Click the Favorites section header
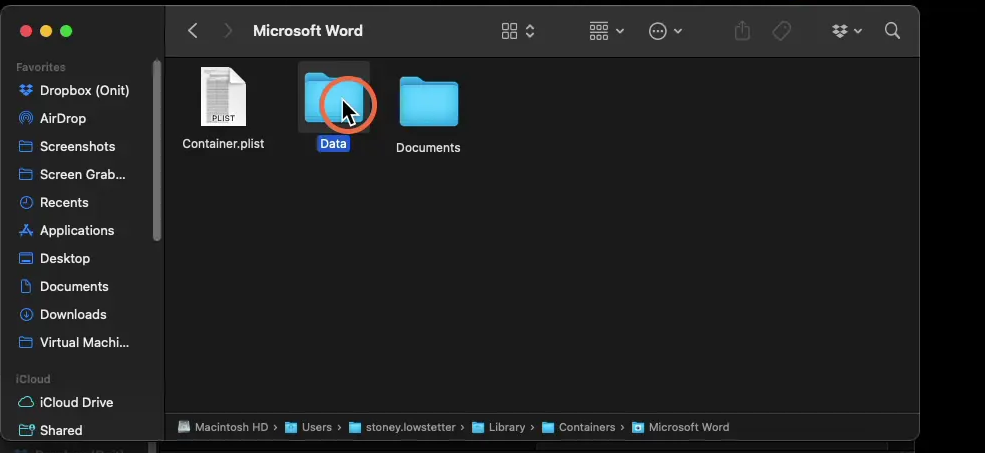Image resolution: width=985 pixels, height=453 pixels. 41,67
